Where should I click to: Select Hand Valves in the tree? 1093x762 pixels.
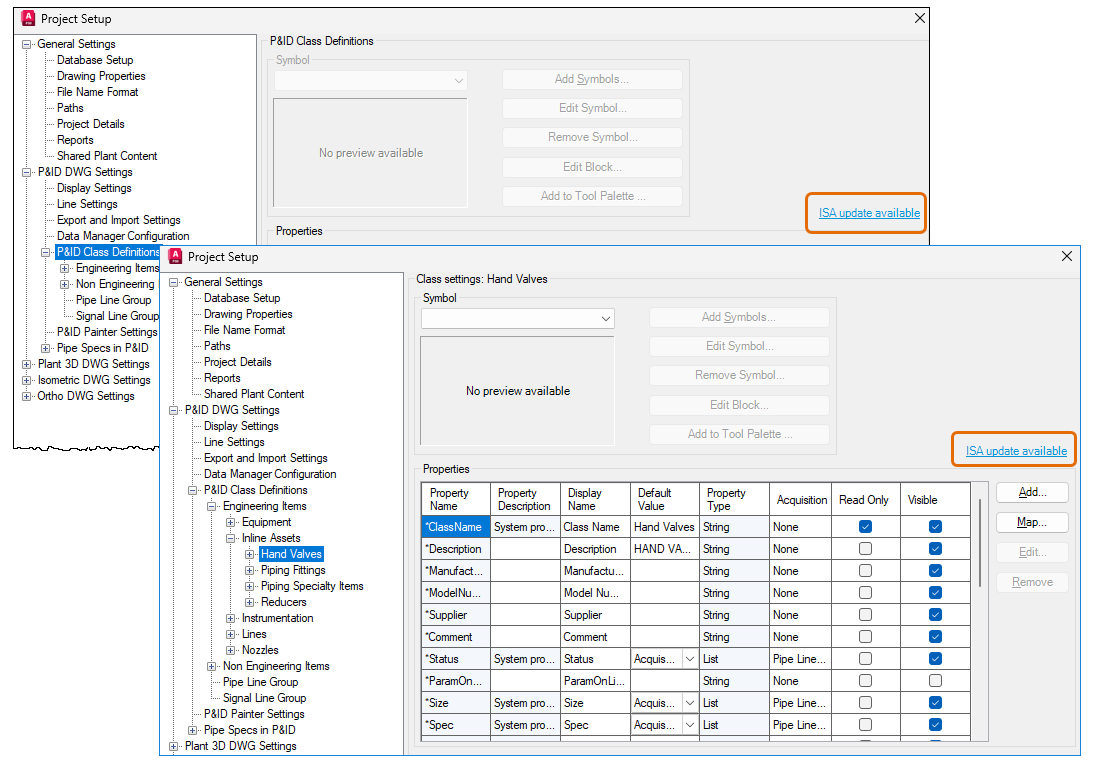click(x=291, y=554)
